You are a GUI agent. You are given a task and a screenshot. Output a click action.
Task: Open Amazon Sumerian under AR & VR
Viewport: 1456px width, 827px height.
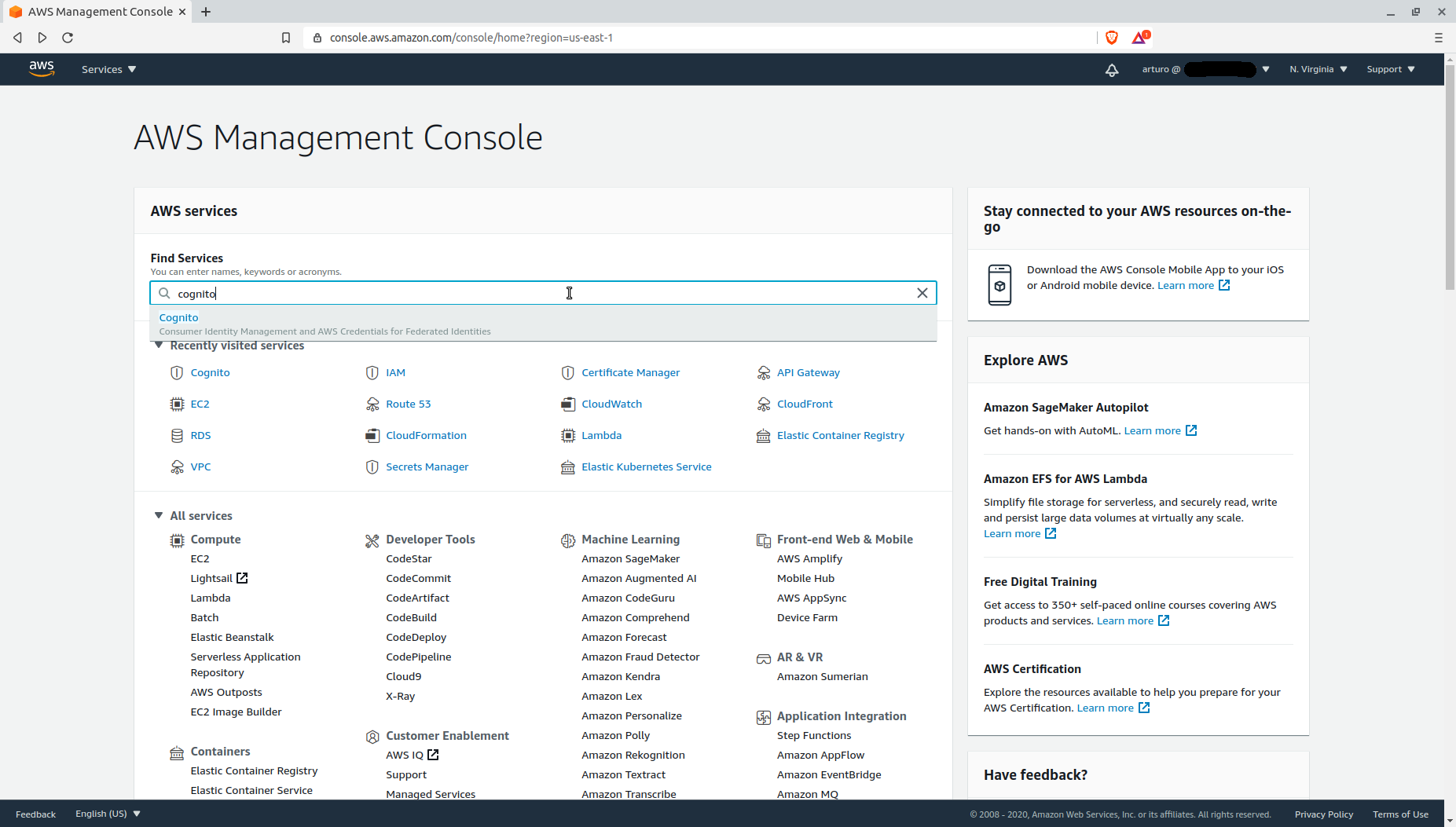(x=822, y=676)
